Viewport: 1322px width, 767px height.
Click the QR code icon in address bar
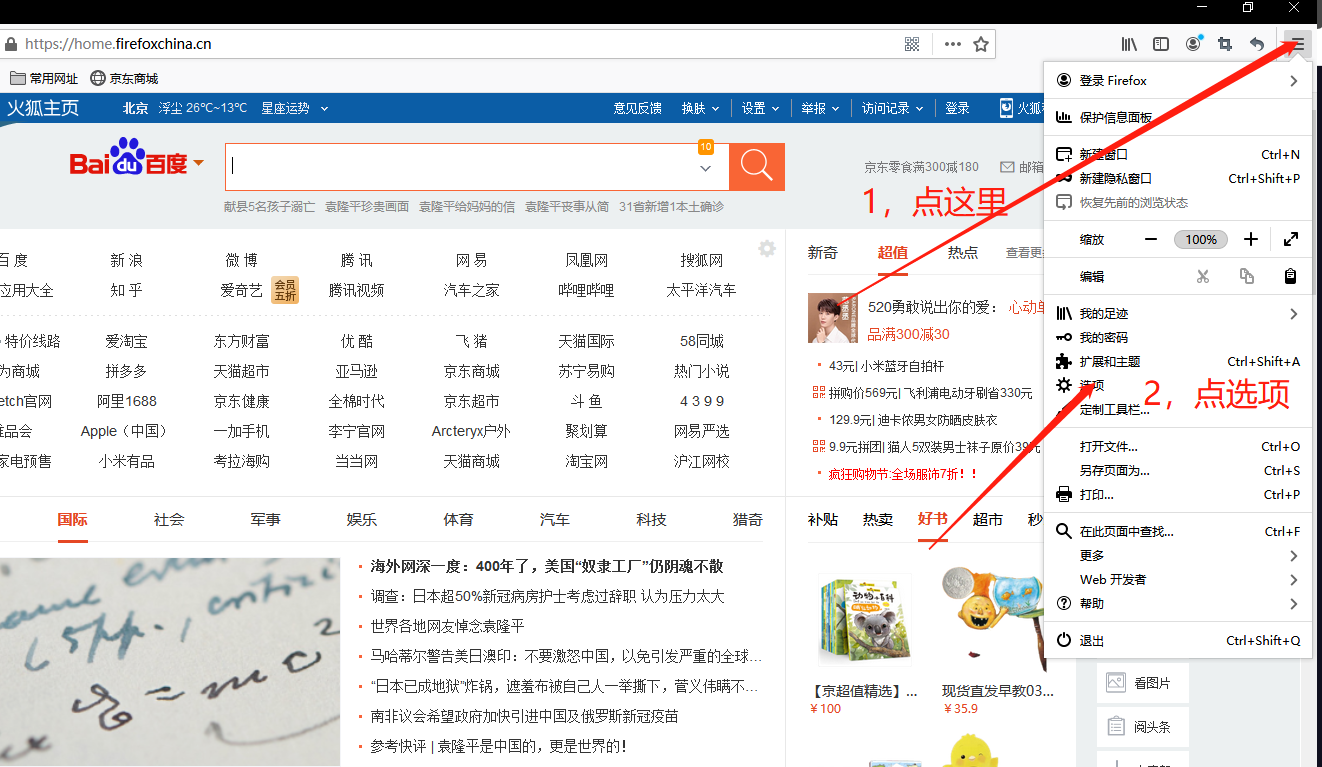click(x=912, y=44)
